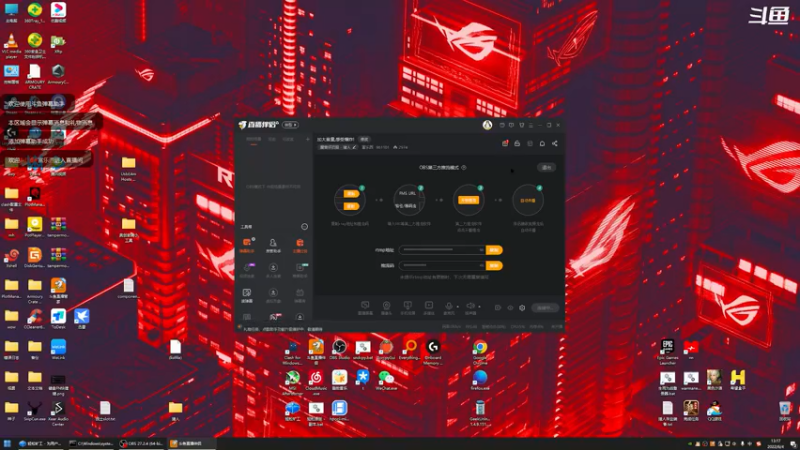This screenshot has width=800, height=450.
Task: Click the lower yellow button in step one
Action: coord(351,206)
